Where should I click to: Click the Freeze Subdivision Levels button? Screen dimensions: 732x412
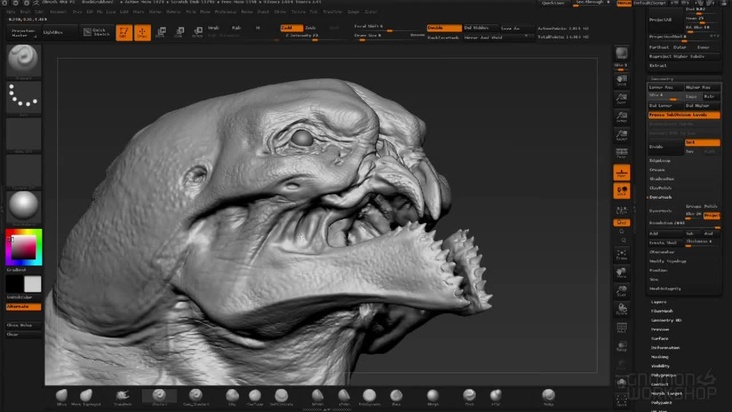pos(684,115)
